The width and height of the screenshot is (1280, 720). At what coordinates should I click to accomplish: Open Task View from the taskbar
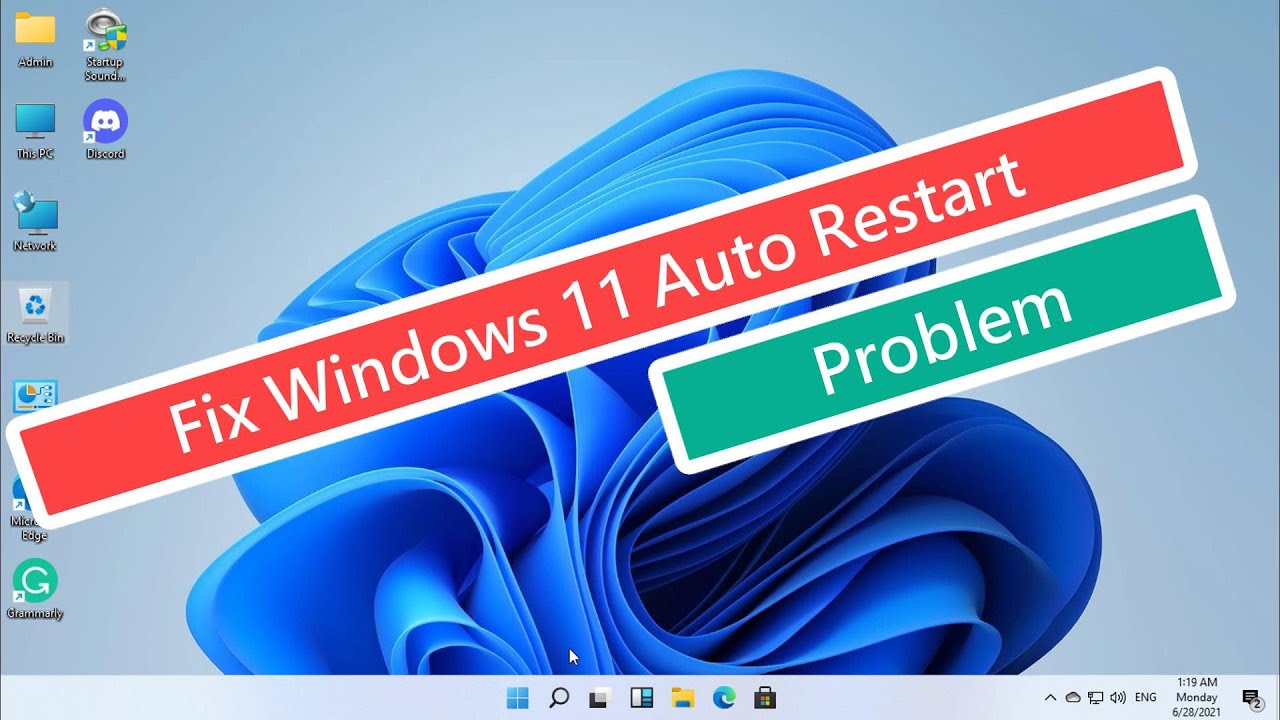pyautogui.click(x=600, y=698)
